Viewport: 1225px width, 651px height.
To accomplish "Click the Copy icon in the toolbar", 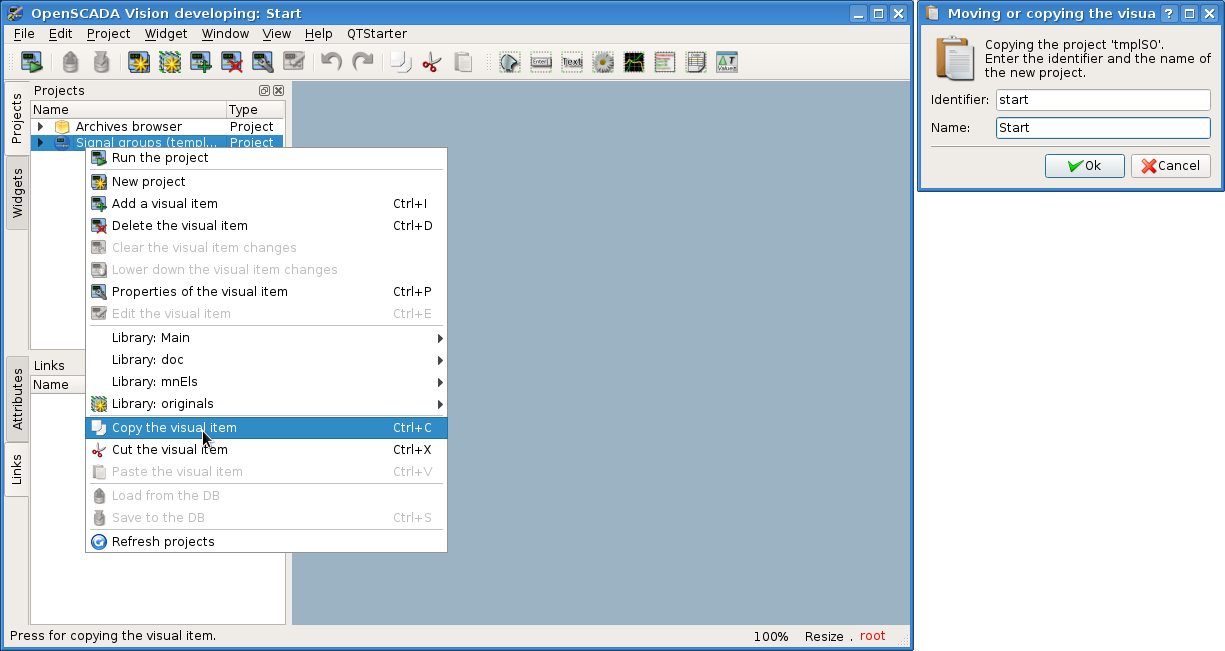I will 401,62.
